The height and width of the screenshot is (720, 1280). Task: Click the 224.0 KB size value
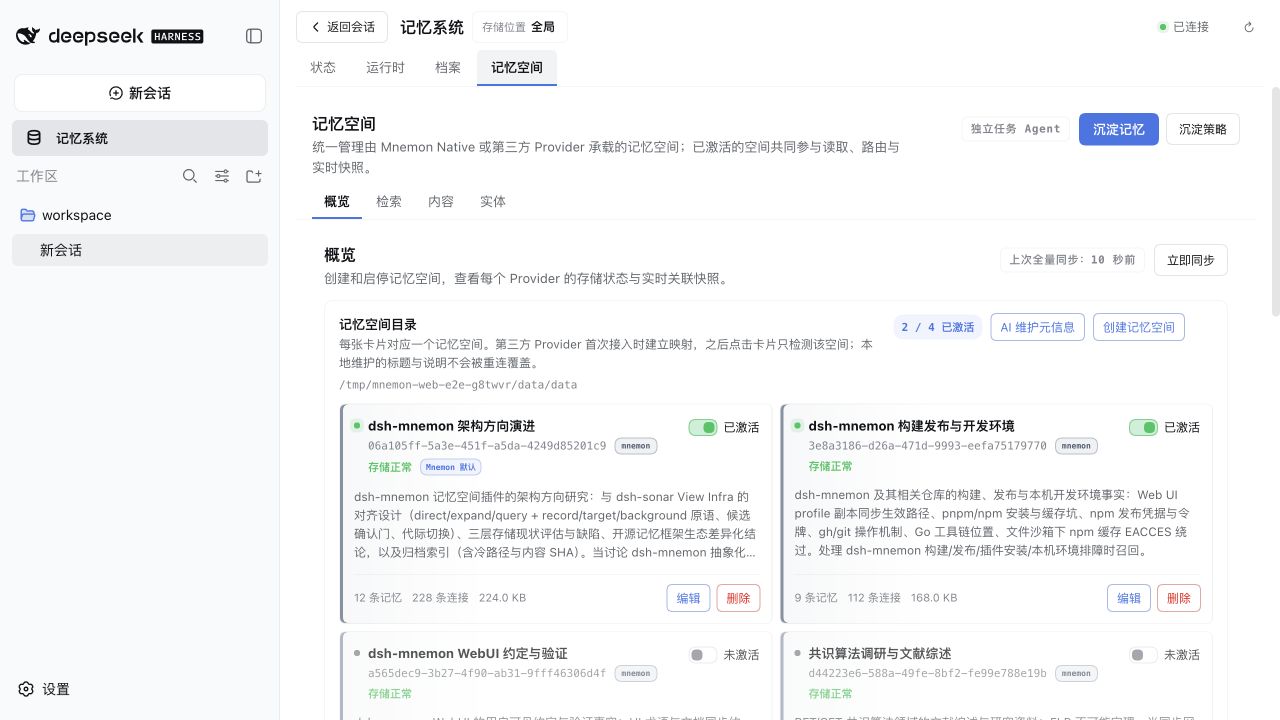[502, 598]
